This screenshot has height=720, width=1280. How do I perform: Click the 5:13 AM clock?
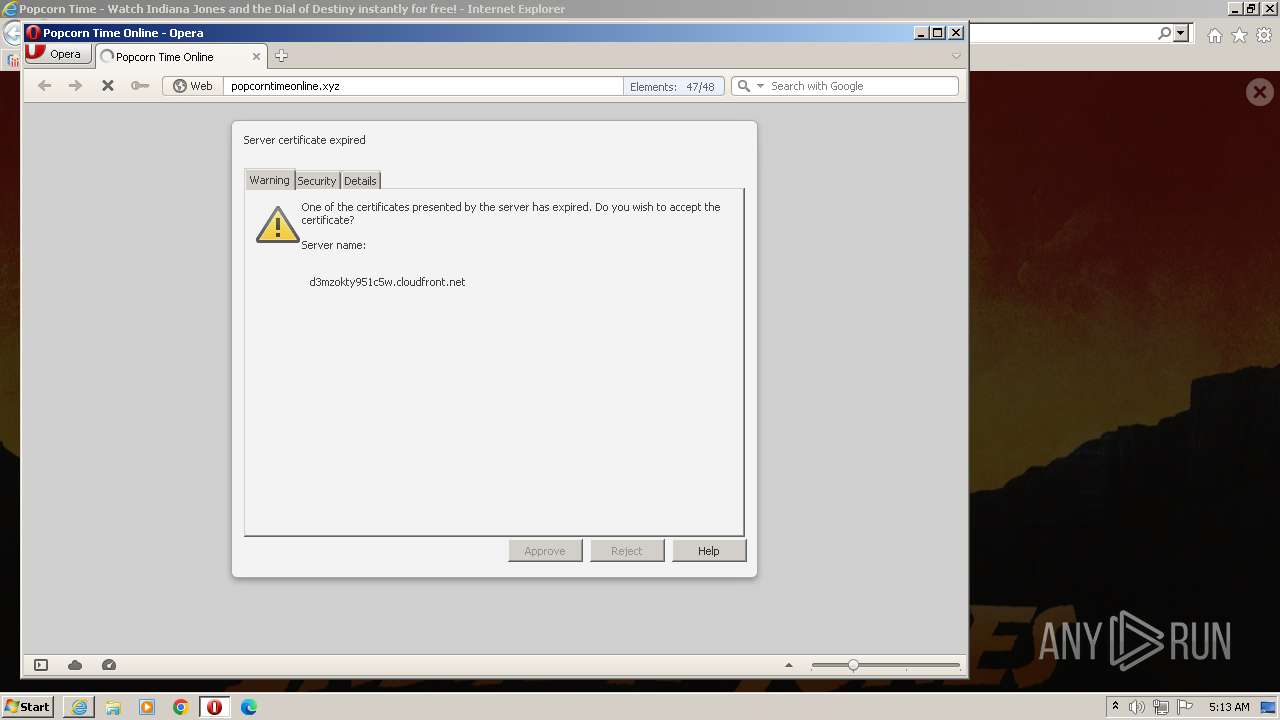[1229, 707]
